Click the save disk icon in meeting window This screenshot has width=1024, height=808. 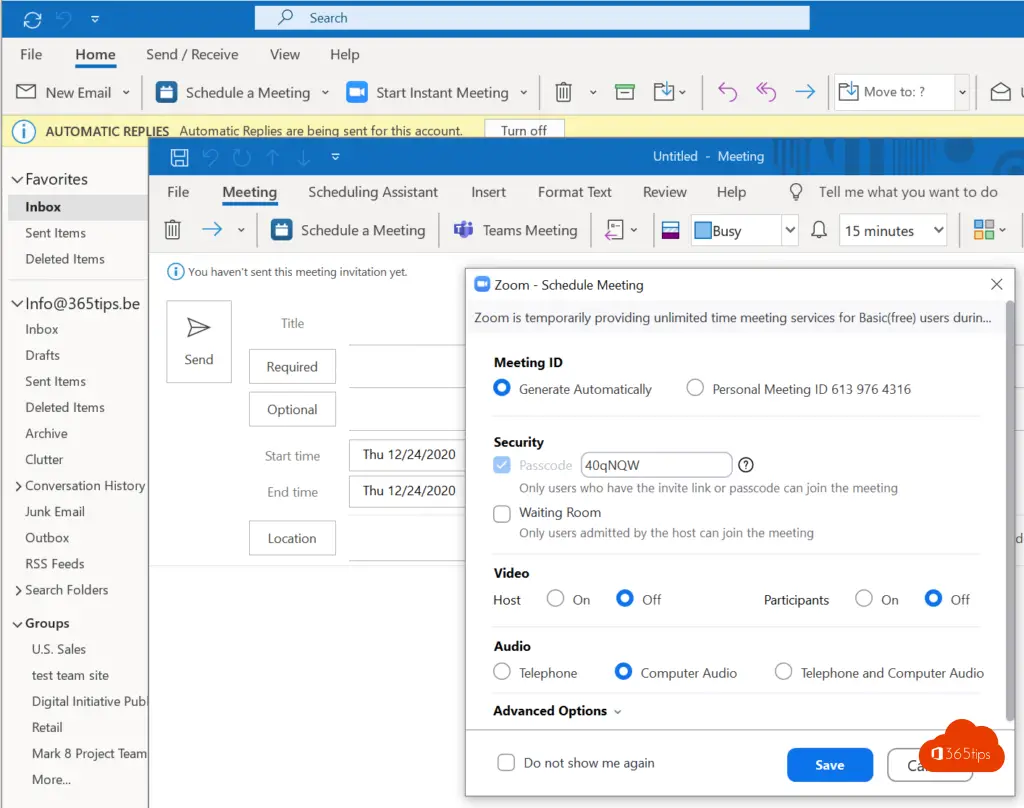[x=180, y=157]
